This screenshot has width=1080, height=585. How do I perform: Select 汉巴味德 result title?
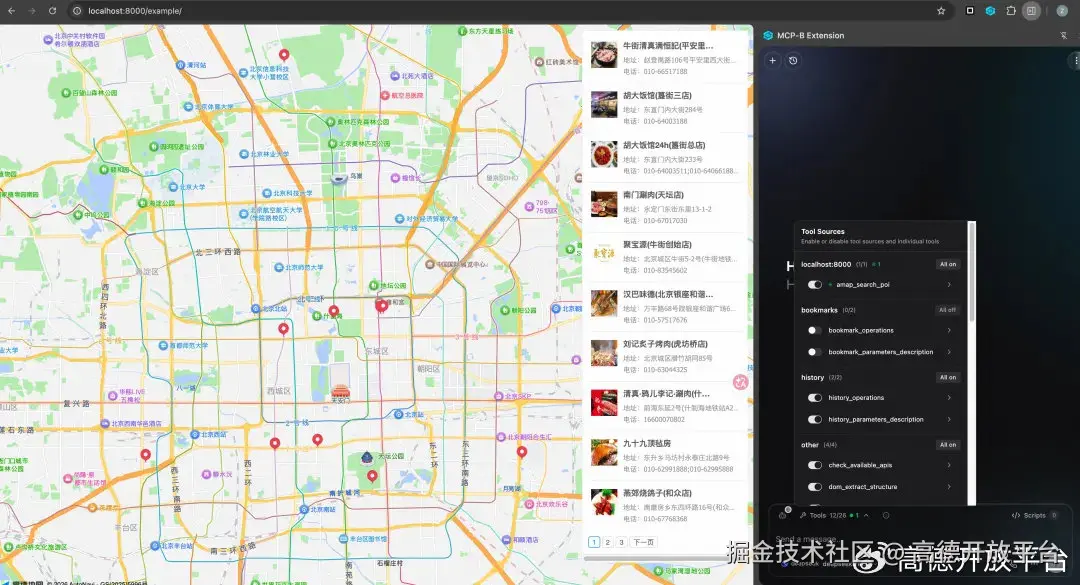click(668, 294)
